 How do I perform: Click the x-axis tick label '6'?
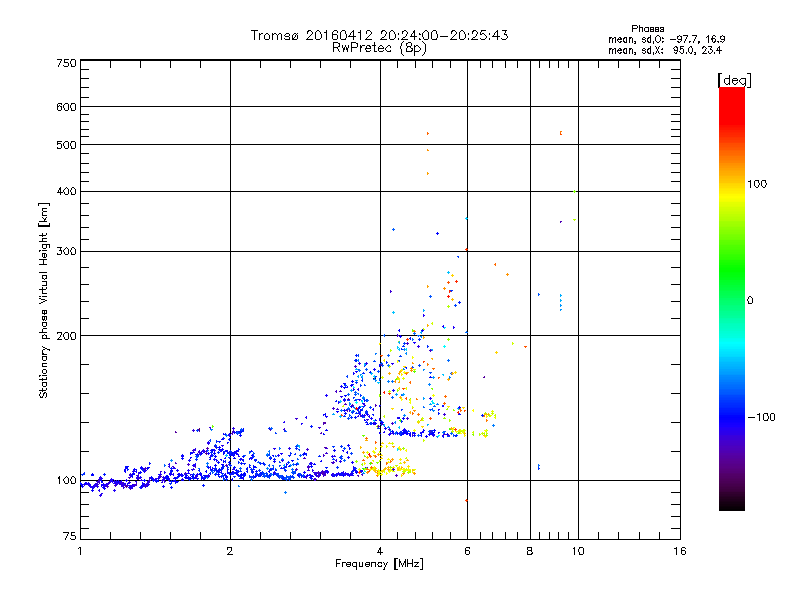(467, 551)
